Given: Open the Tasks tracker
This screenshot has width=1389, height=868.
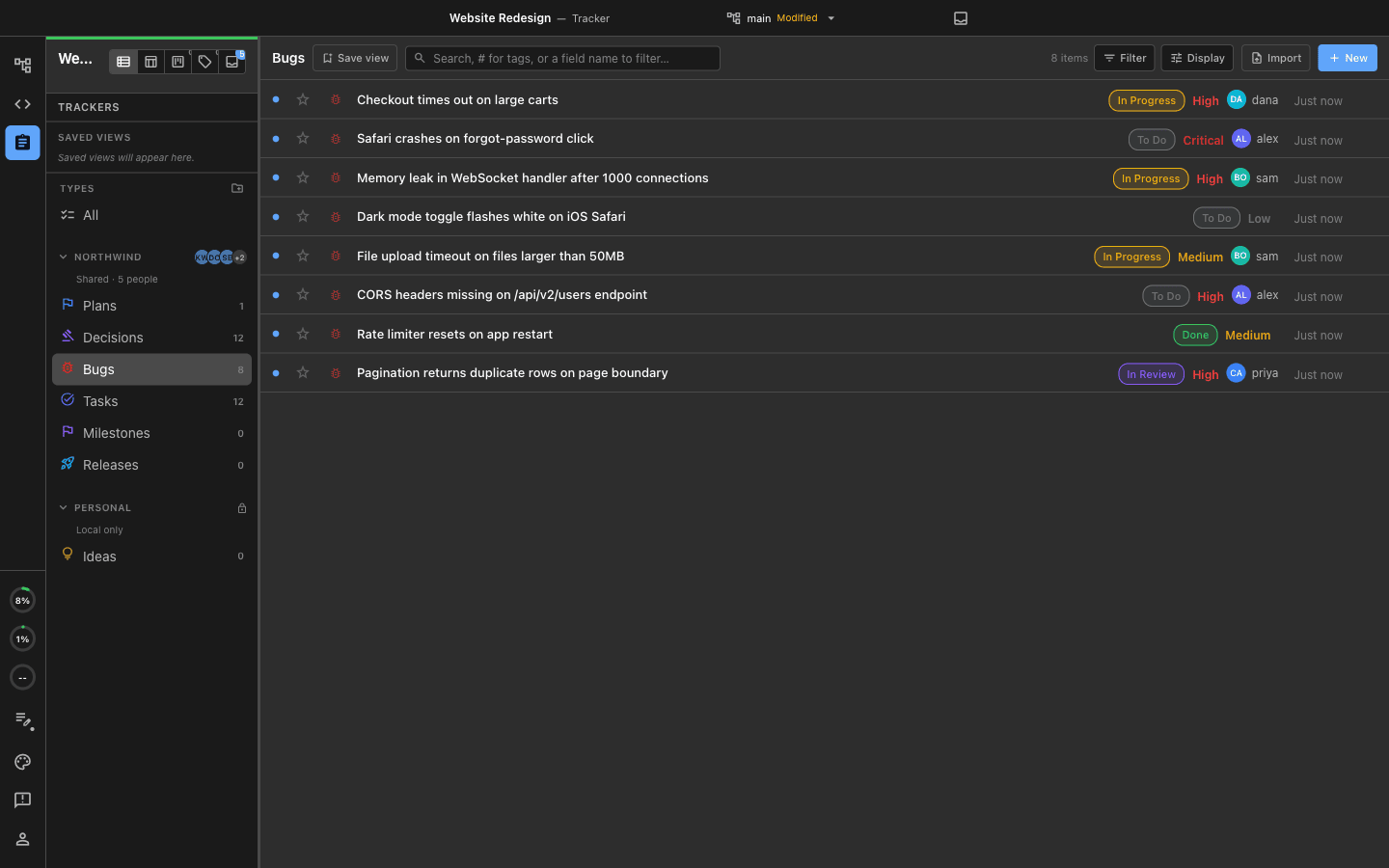Looking at the screenshot, I should 152,401.
